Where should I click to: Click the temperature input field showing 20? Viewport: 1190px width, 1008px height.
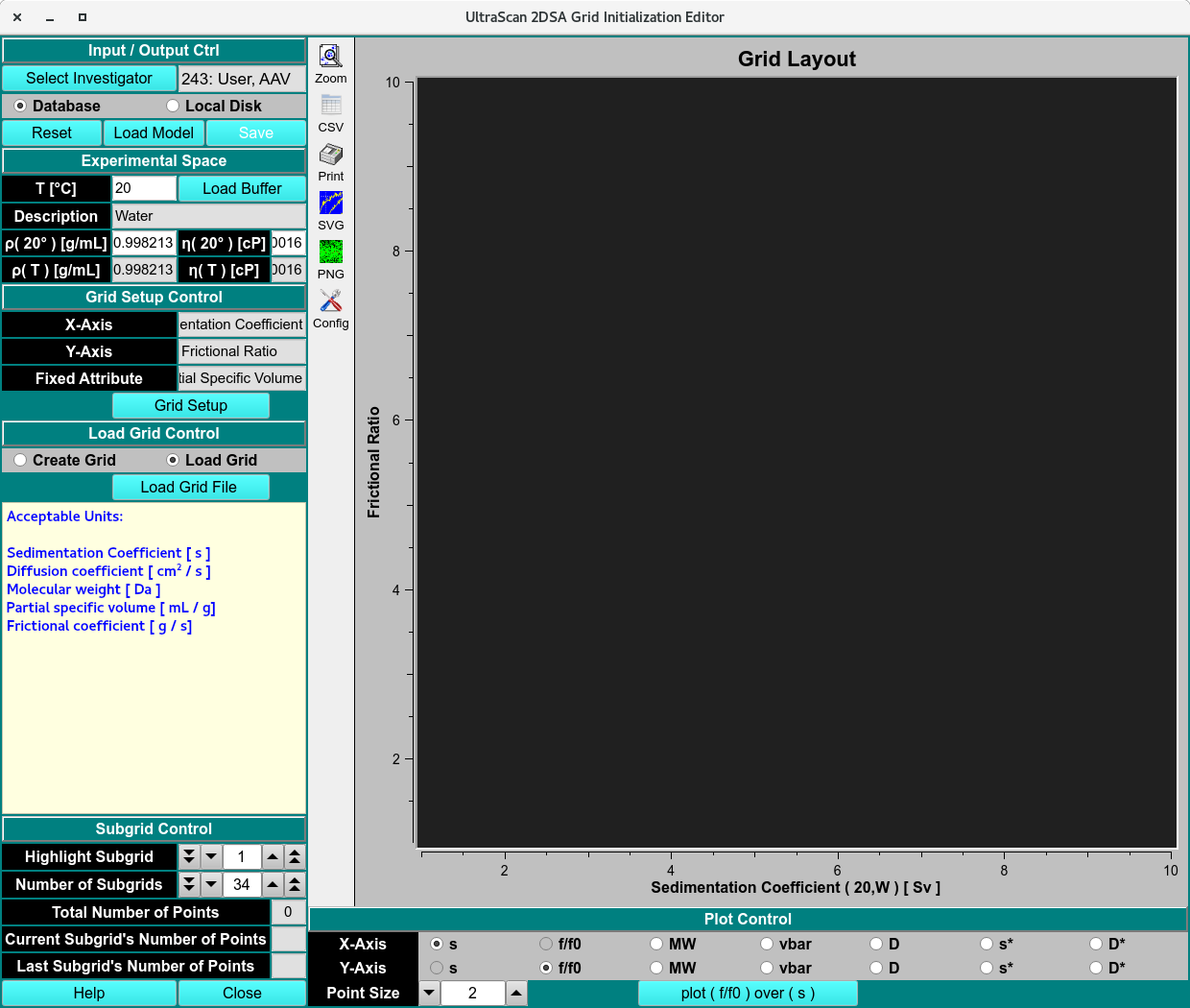(143, 188)
